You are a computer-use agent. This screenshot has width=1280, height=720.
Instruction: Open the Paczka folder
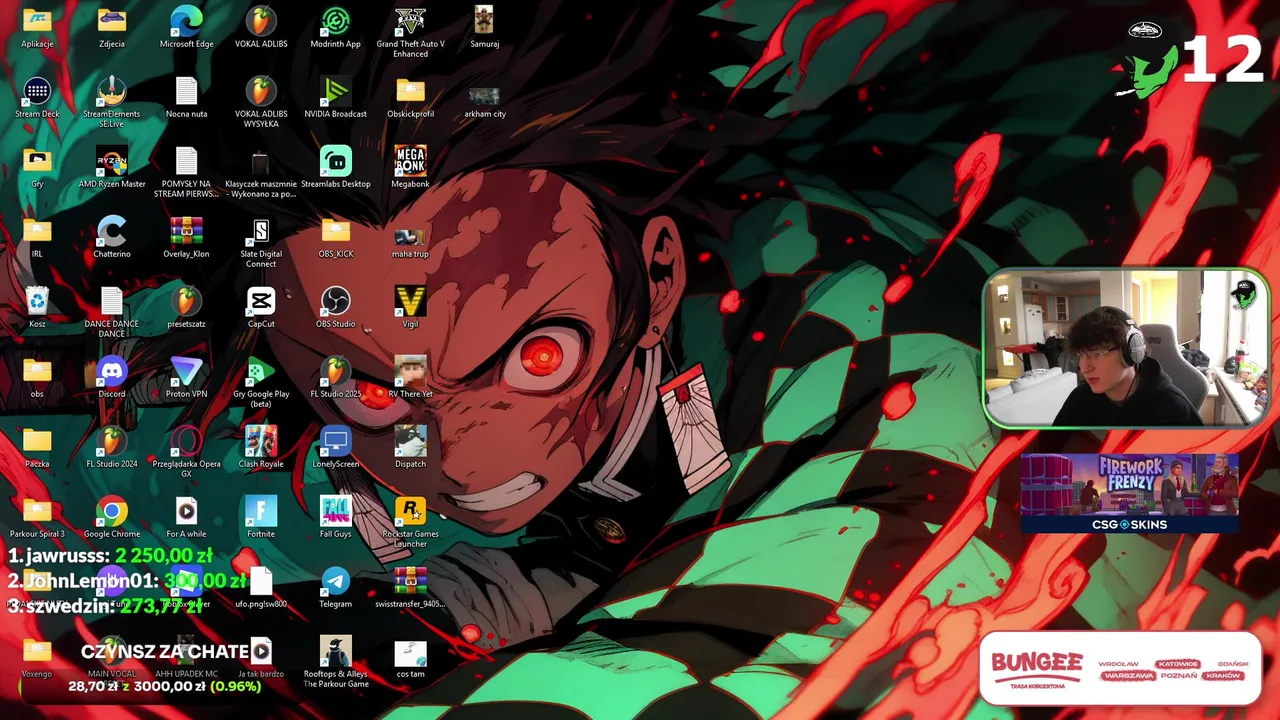[x=37, y=448]
